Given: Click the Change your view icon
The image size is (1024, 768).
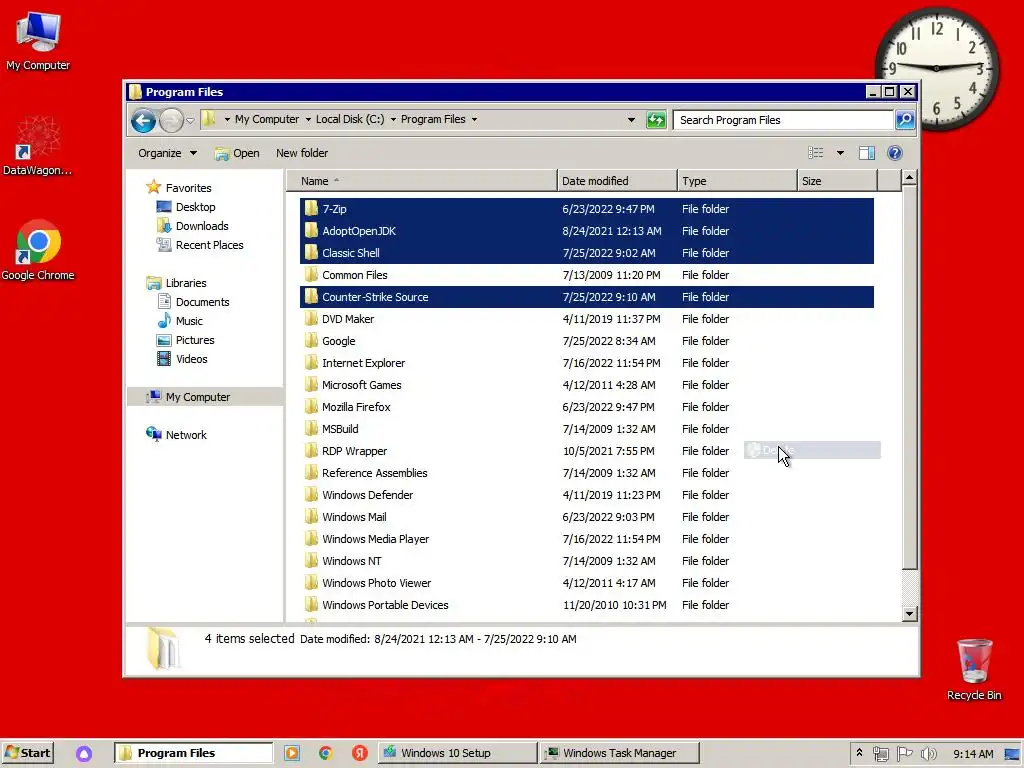Looking at the screenshot, I should pos(816,153).
